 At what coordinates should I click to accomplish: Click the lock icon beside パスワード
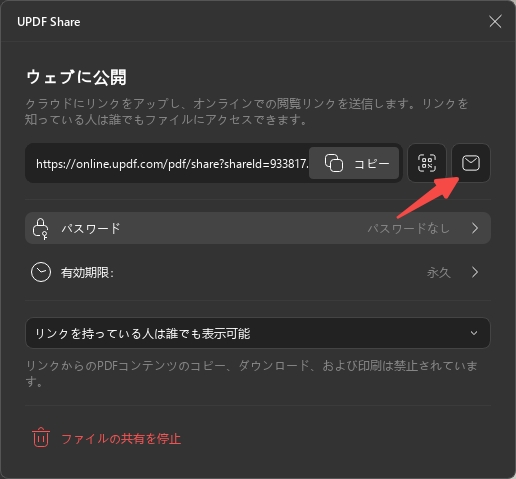(x=40, y=229)
